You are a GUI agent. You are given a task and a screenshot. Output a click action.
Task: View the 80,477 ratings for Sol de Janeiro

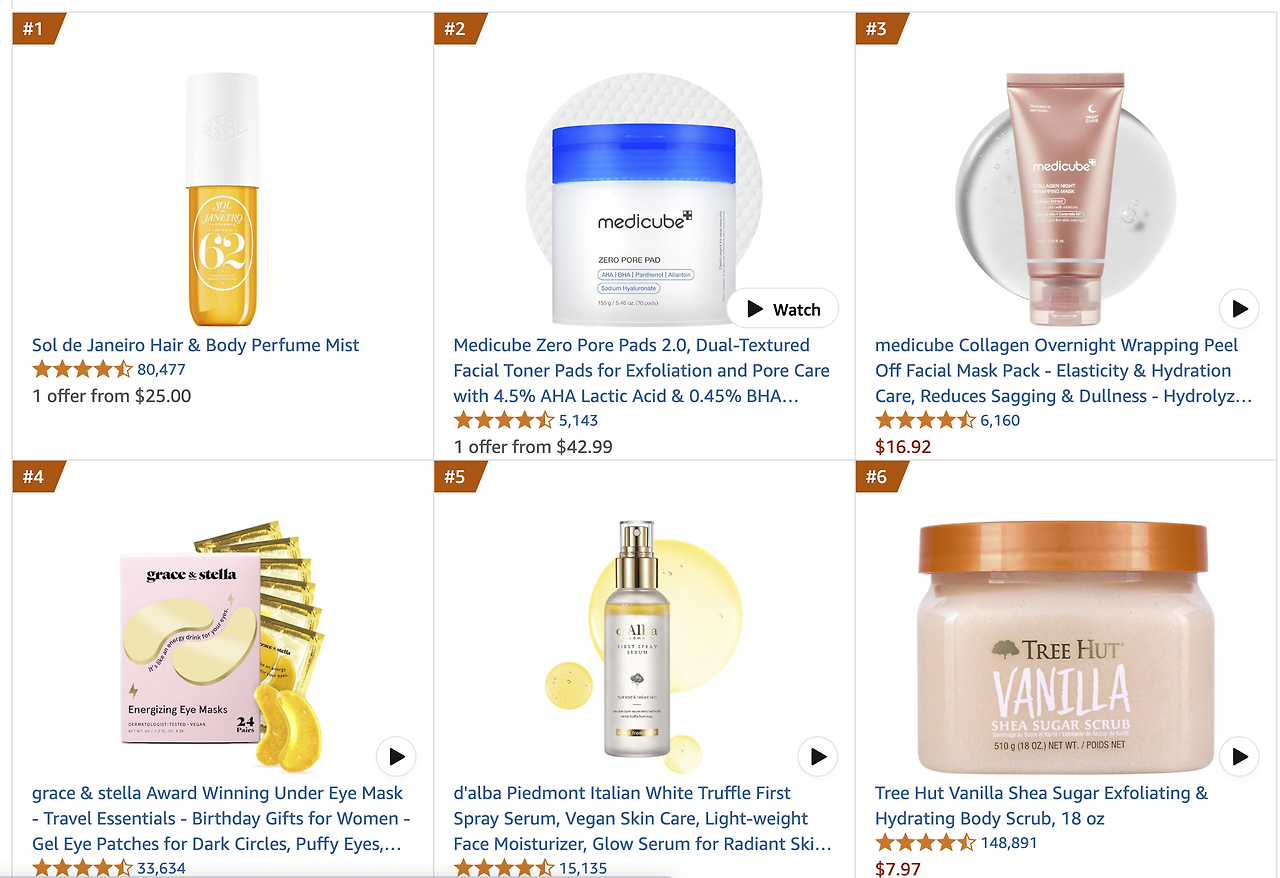click(x=161, y=369)
